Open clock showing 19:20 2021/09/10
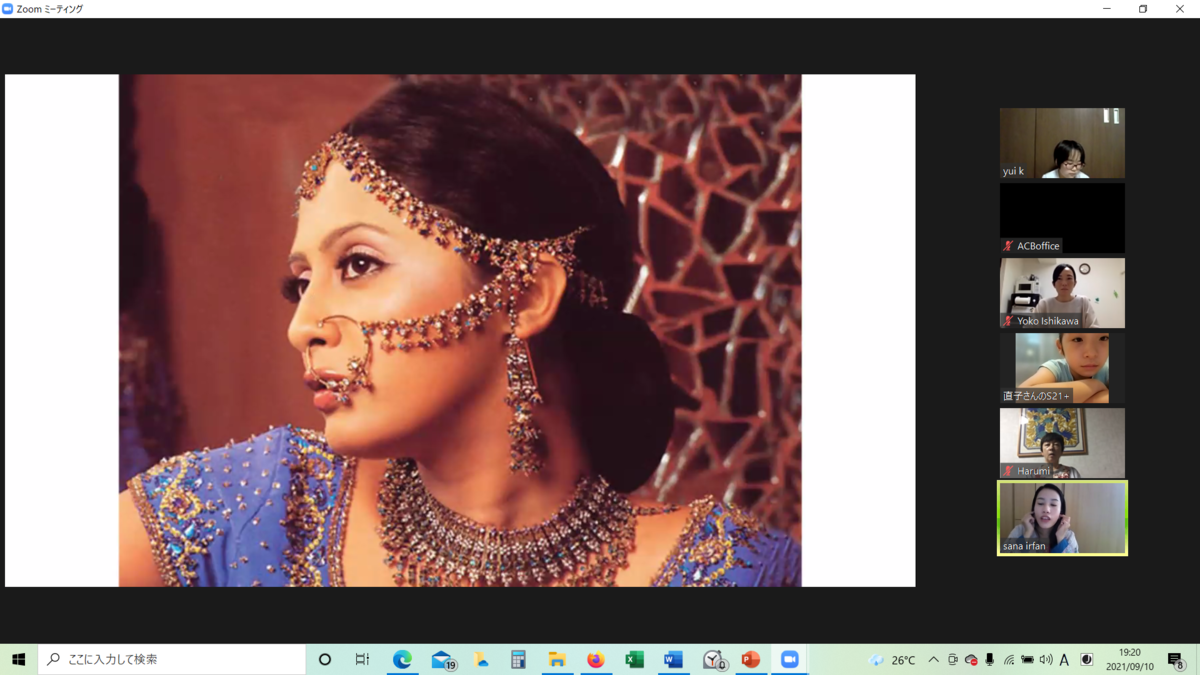 [1129, 660]
